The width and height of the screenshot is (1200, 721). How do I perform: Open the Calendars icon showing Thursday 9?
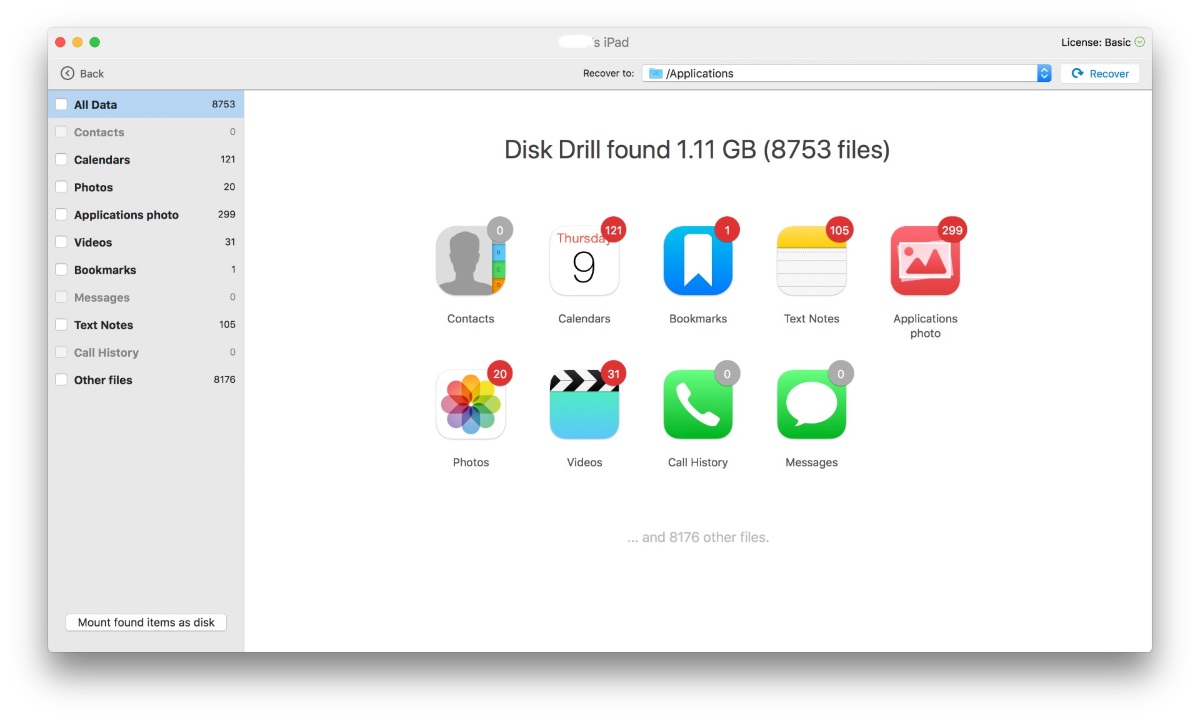(x=584, y=261)
